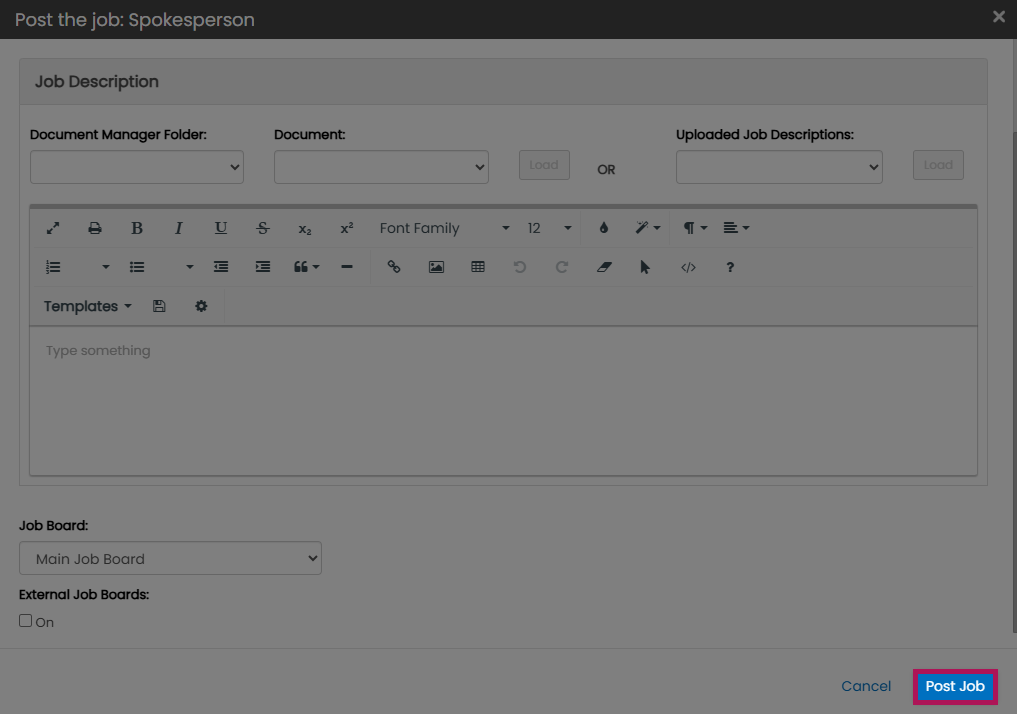Open text alignment menu
Screen dimensions: 1017x714
[736, 228]
